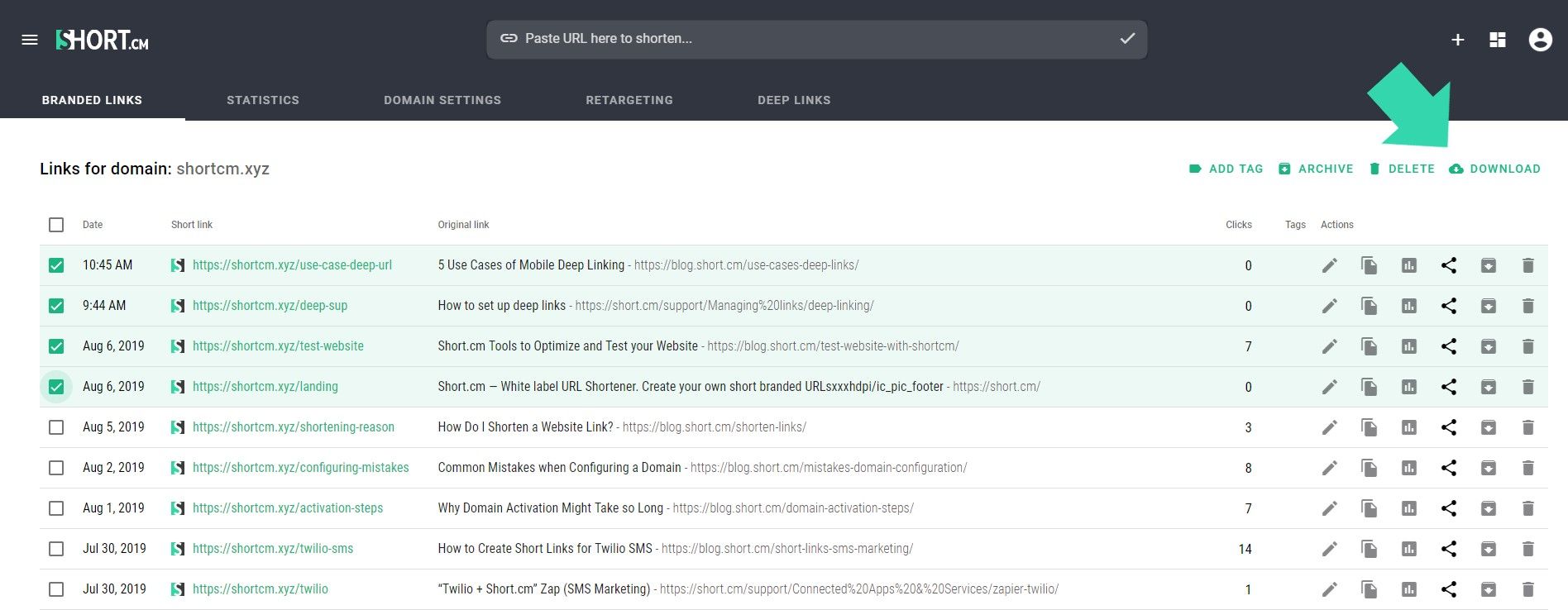This screenshot has width=1568, height=610.
Task: Click the Add Tag button
Action: click(1226, 169)
